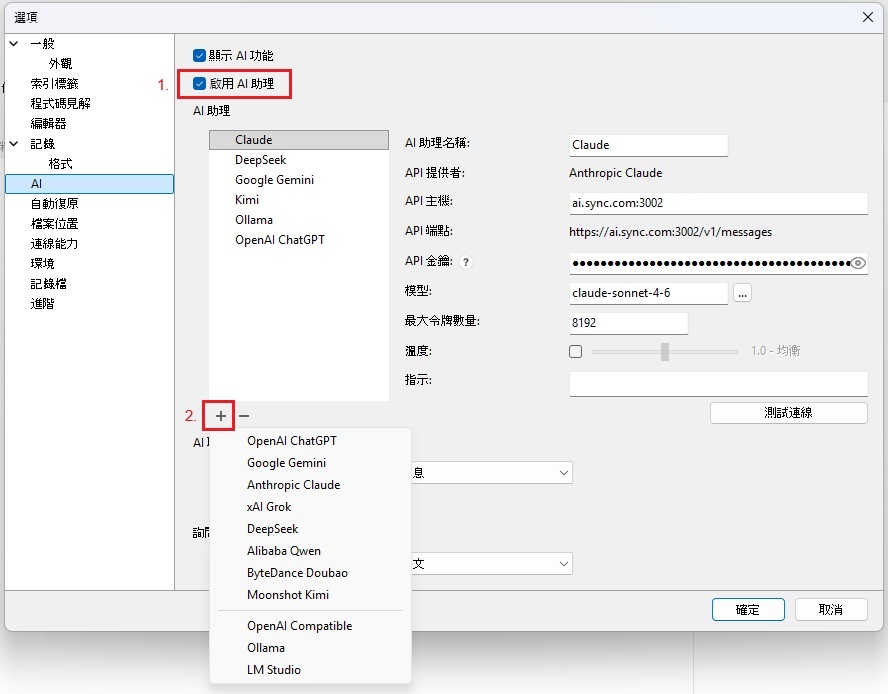This screenshot has width=888, height=694.
Task: Click the 測試連線 button
Action: pyautogui.click(x=788, y=413)
